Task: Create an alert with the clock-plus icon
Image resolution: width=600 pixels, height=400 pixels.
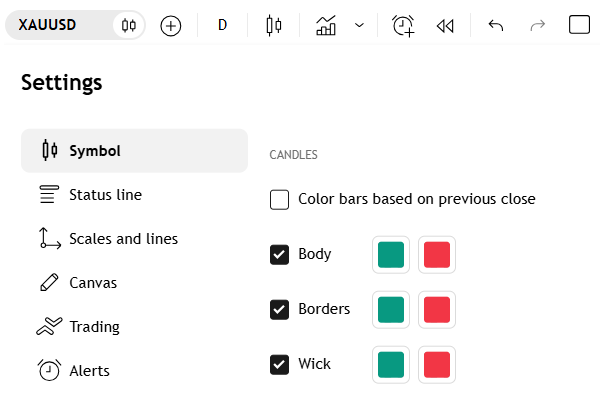Action: (403, 26)
